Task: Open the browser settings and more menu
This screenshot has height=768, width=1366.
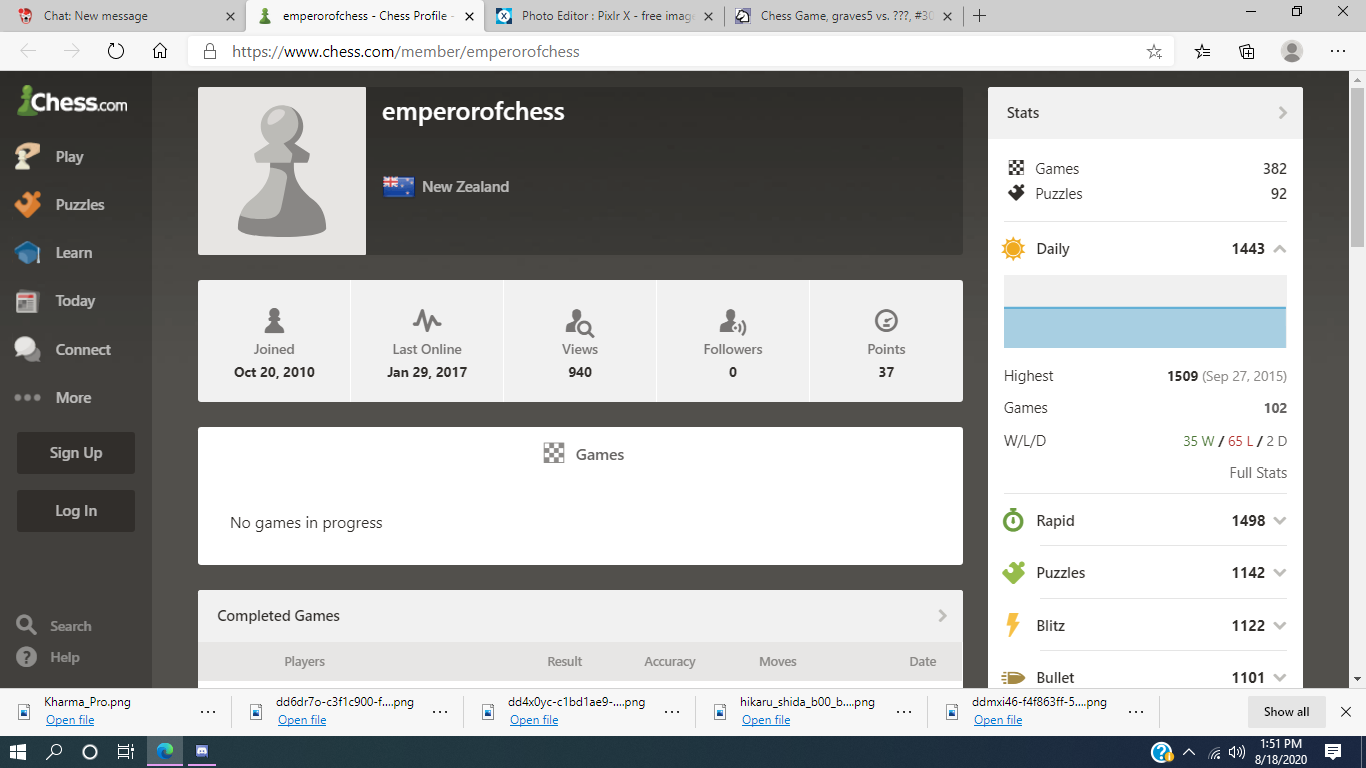Action: pos(1338,52)
